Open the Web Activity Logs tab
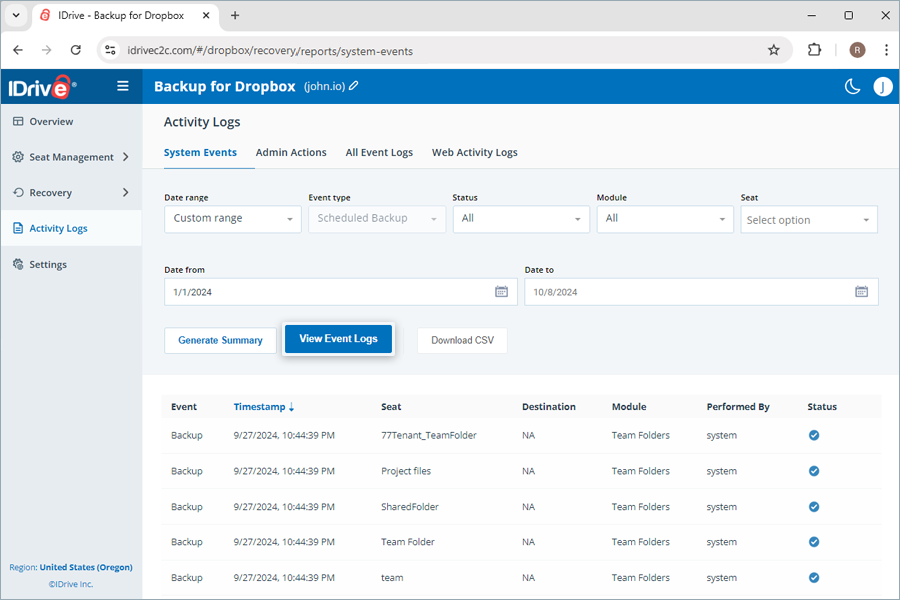900x600 pixels. (x=475, y=152)
